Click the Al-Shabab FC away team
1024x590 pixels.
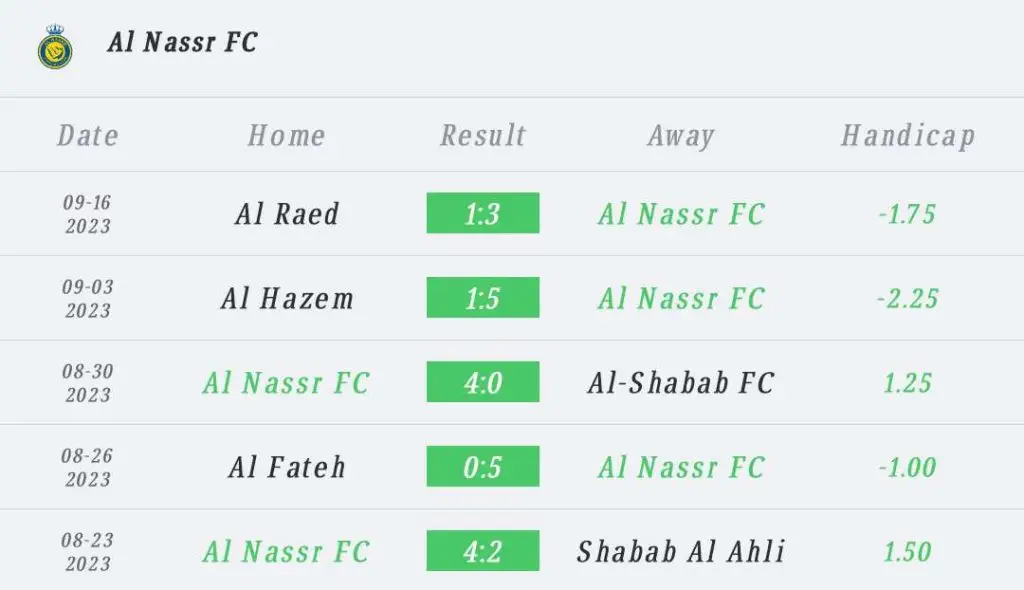pyautogui.click(x=681, y=383)
